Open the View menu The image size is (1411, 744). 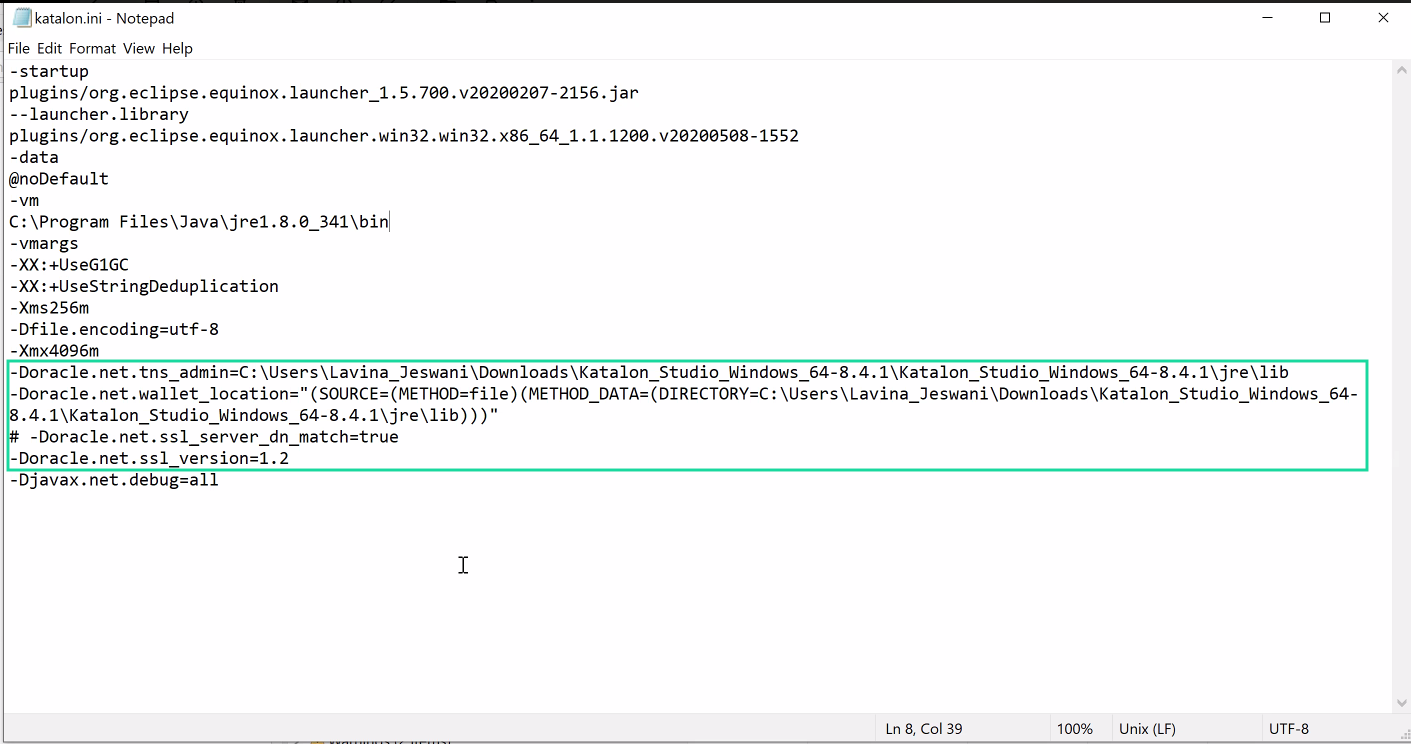139,48
